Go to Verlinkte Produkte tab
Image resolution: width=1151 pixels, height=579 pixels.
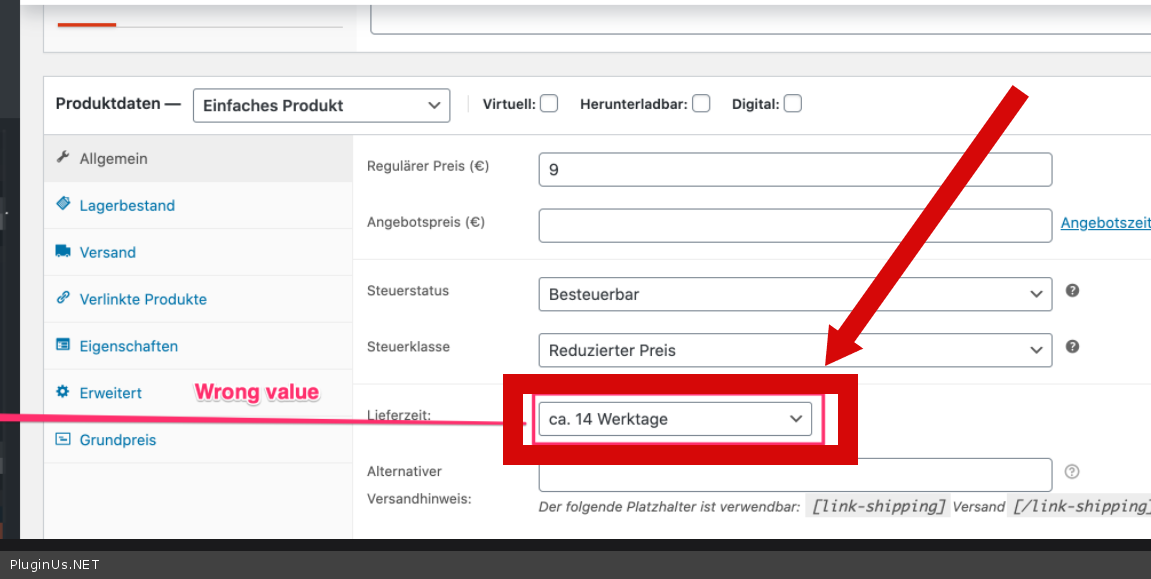coord(198,299)
